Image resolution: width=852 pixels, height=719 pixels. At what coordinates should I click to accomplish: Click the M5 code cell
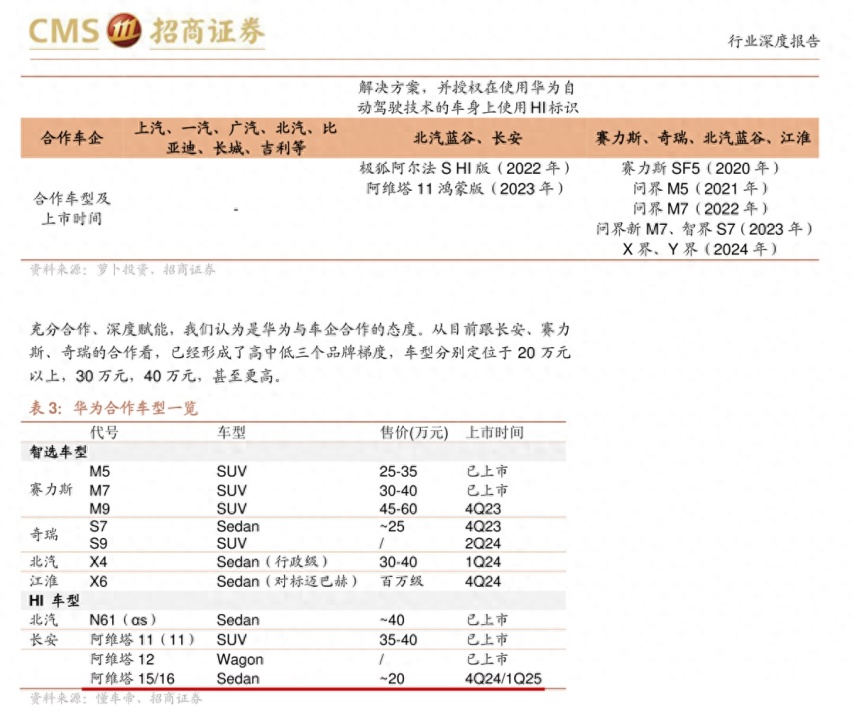99,471
